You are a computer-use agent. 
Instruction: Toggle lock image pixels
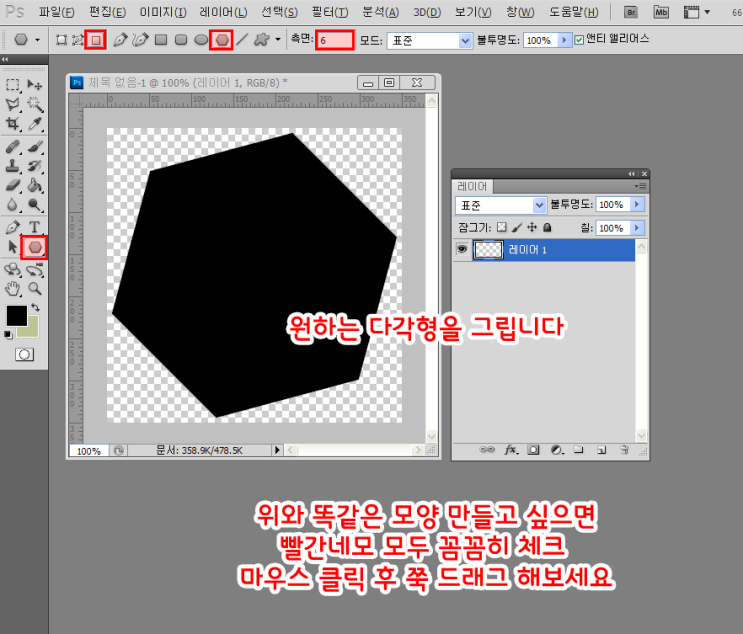coord(517,227)
